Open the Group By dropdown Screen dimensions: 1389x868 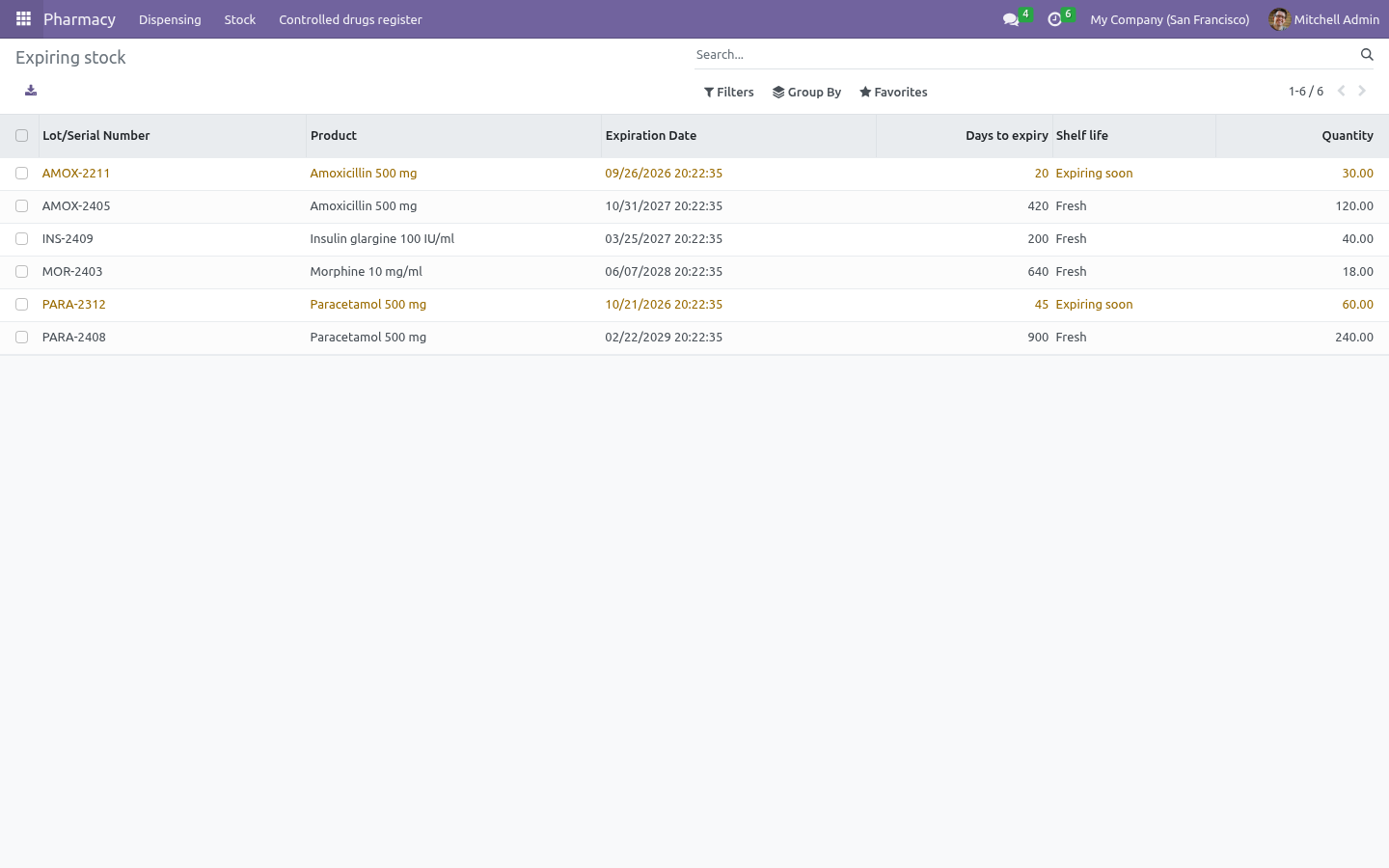tap(807, 93)
